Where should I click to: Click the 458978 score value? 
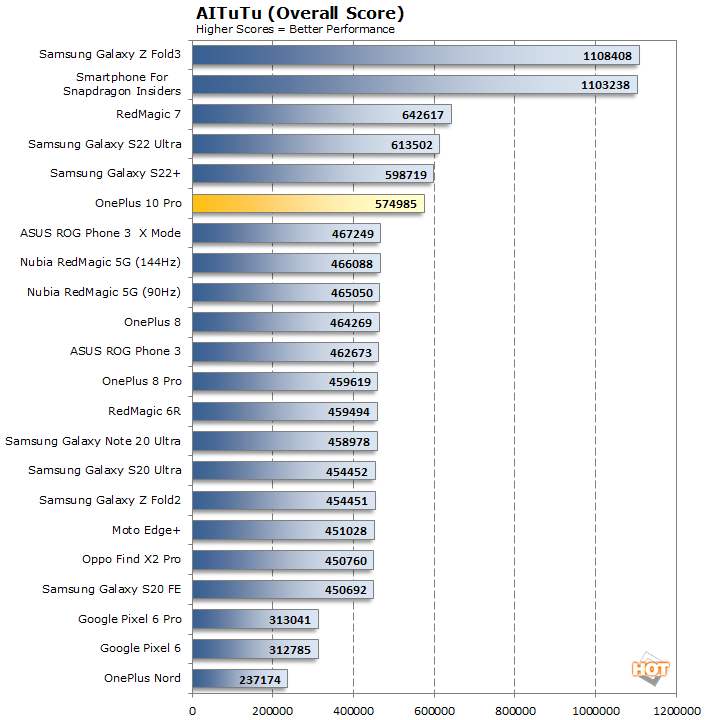(348, 442)
